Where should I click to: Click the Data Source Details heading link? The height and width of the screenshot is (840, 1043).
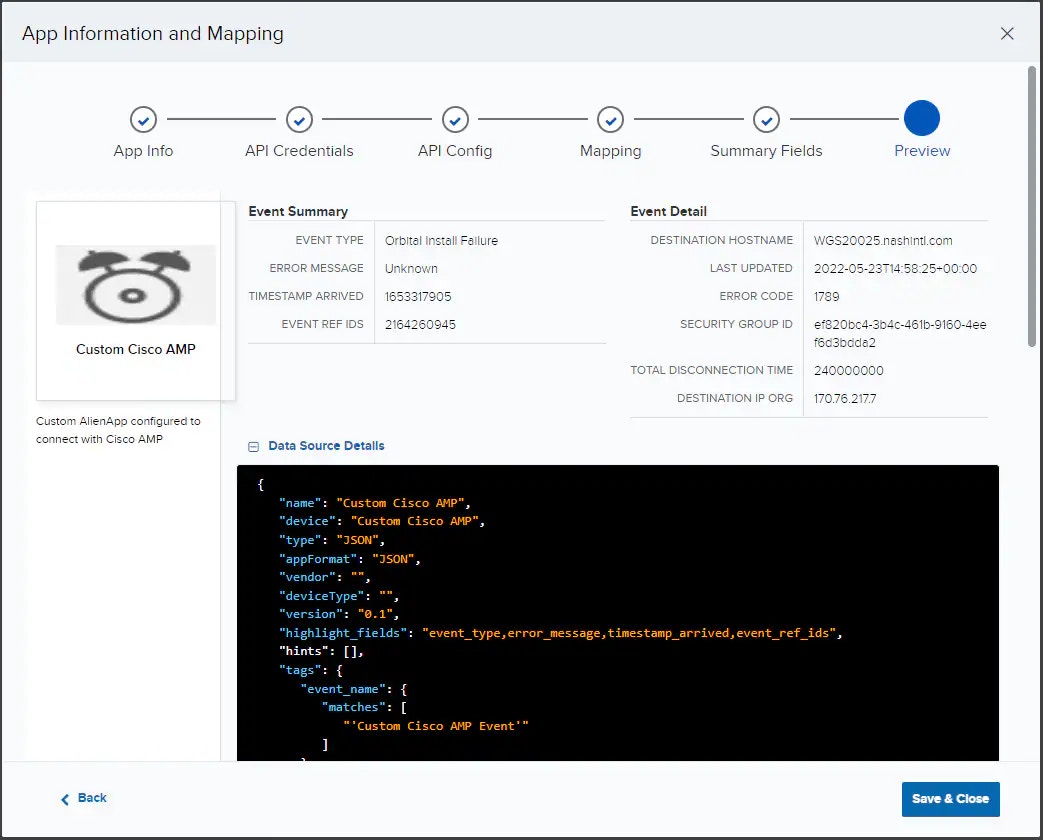(x=326, y=446)
